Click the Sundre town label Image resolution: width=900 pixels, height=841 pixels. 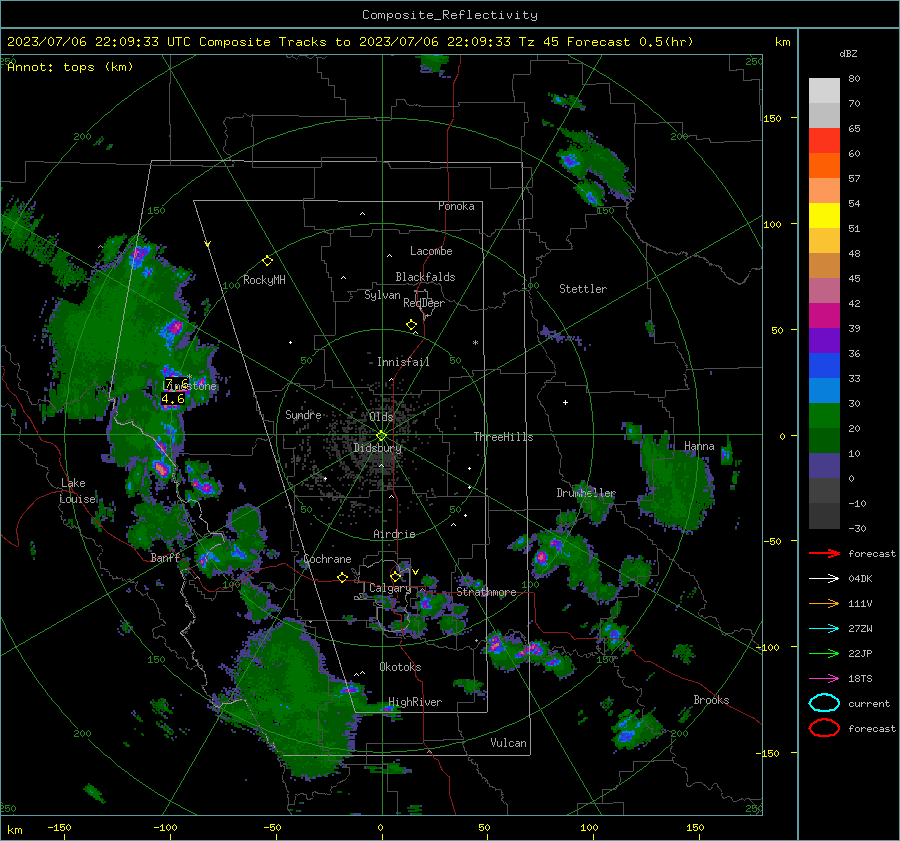[303, 414]
